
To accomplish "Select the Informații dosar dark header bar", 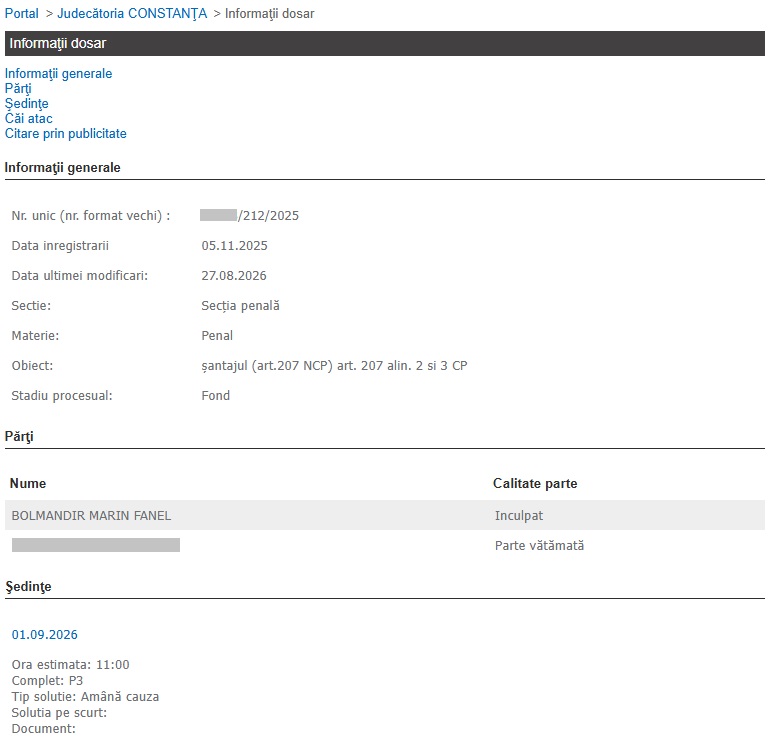I will coord(385,43).
